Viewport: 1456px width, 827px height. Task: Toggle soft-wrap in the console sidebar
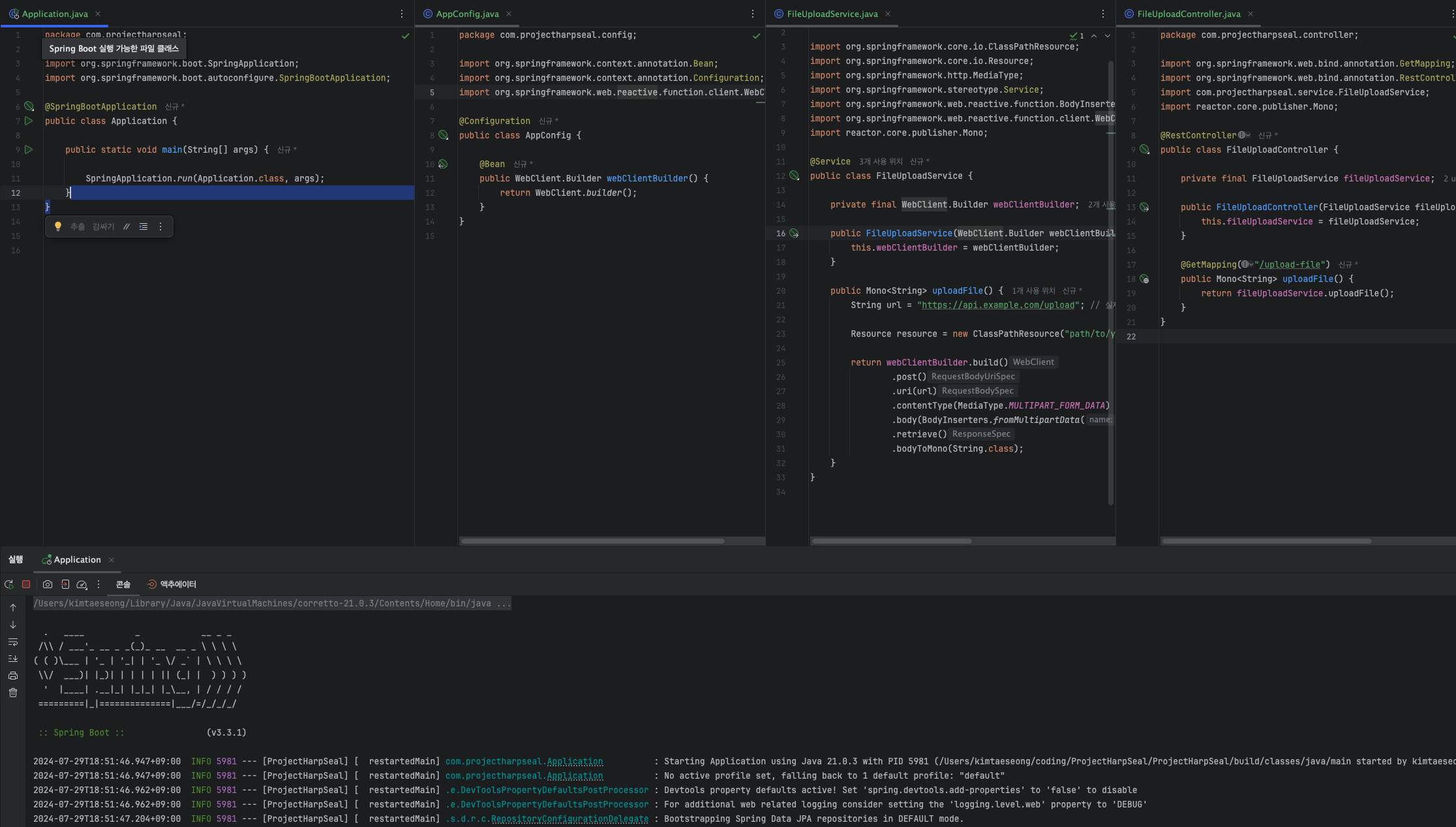[13, 642]
